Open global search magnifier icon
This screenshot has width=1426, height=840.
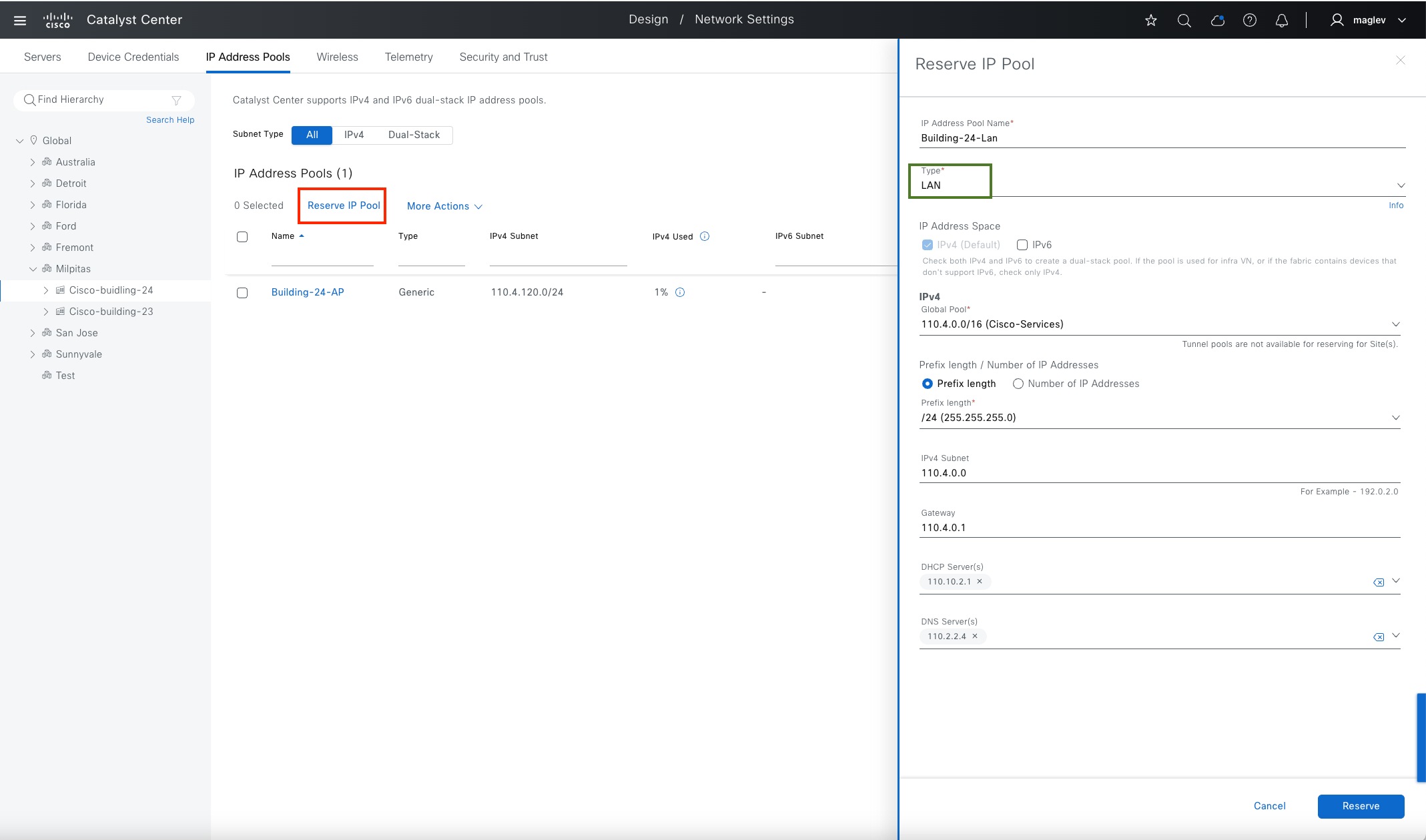[1184, 21]
